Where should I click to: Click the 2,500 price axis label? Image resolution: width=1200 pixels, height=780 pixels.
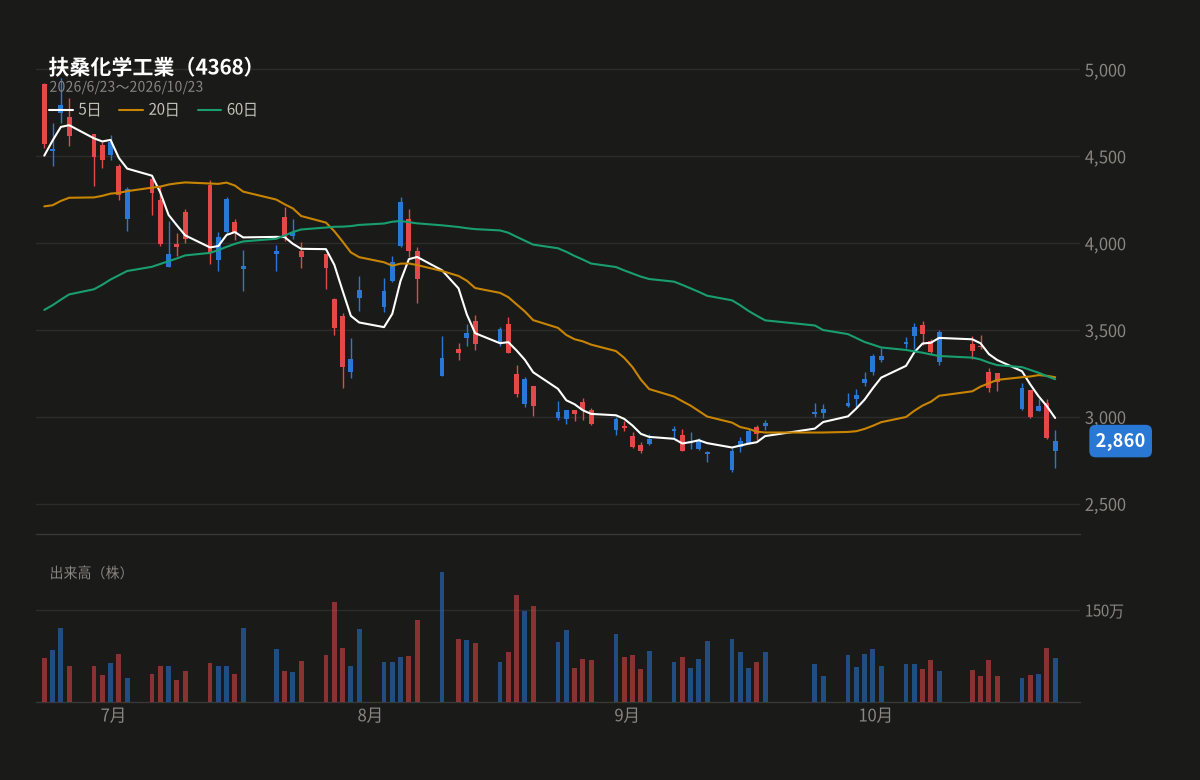coord(1105,505)
